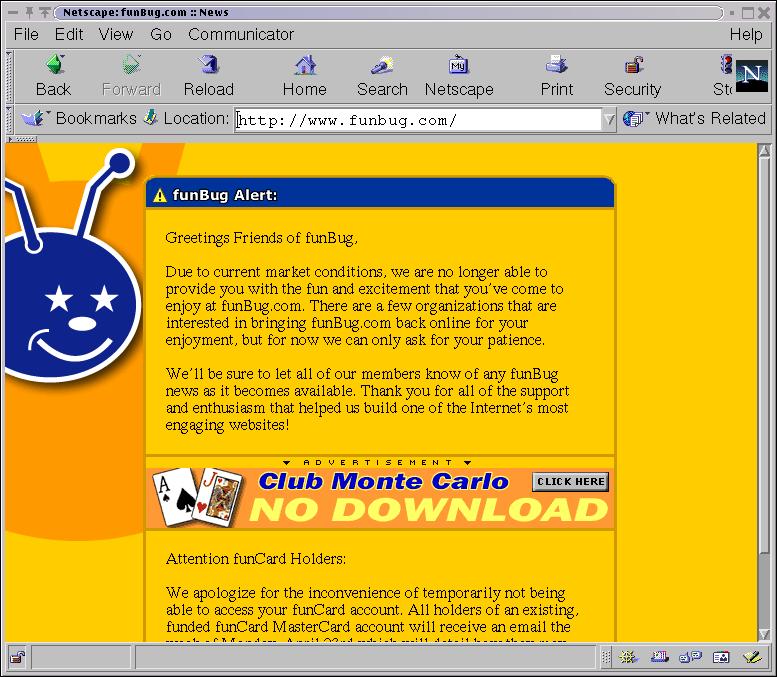Open Mail inbox from the component bar
The width and height of the screenshot is (777, 677).
coord(659,657)
